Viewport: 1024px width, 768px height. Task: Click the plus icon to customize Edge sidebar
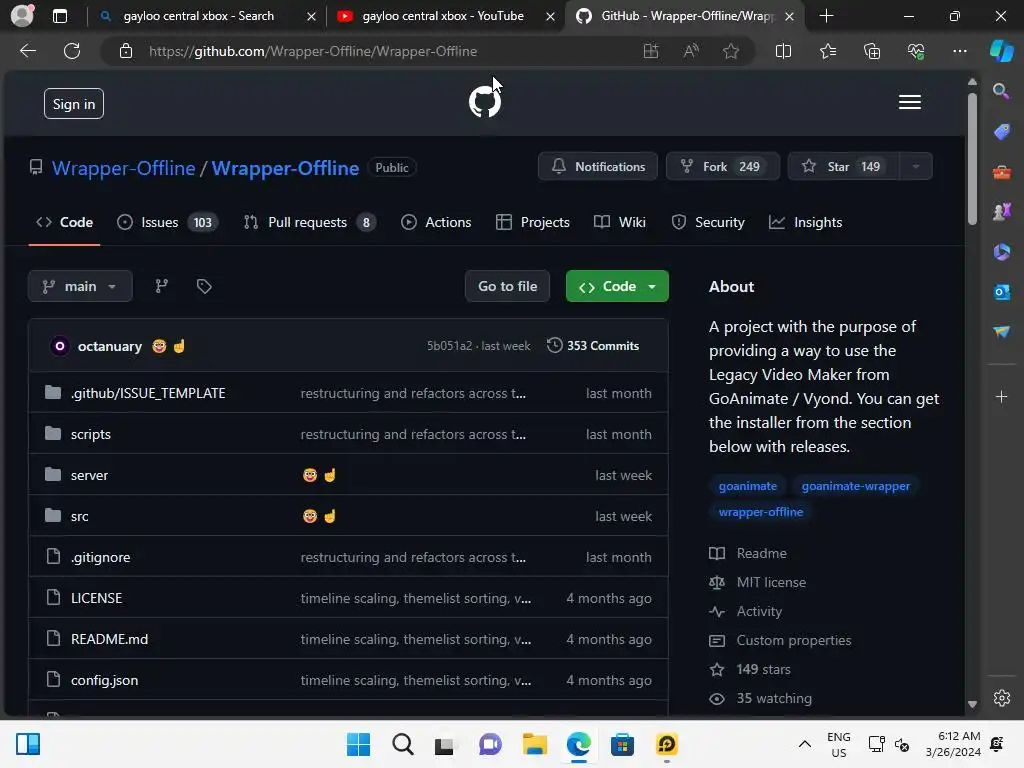coord(1001,396)
